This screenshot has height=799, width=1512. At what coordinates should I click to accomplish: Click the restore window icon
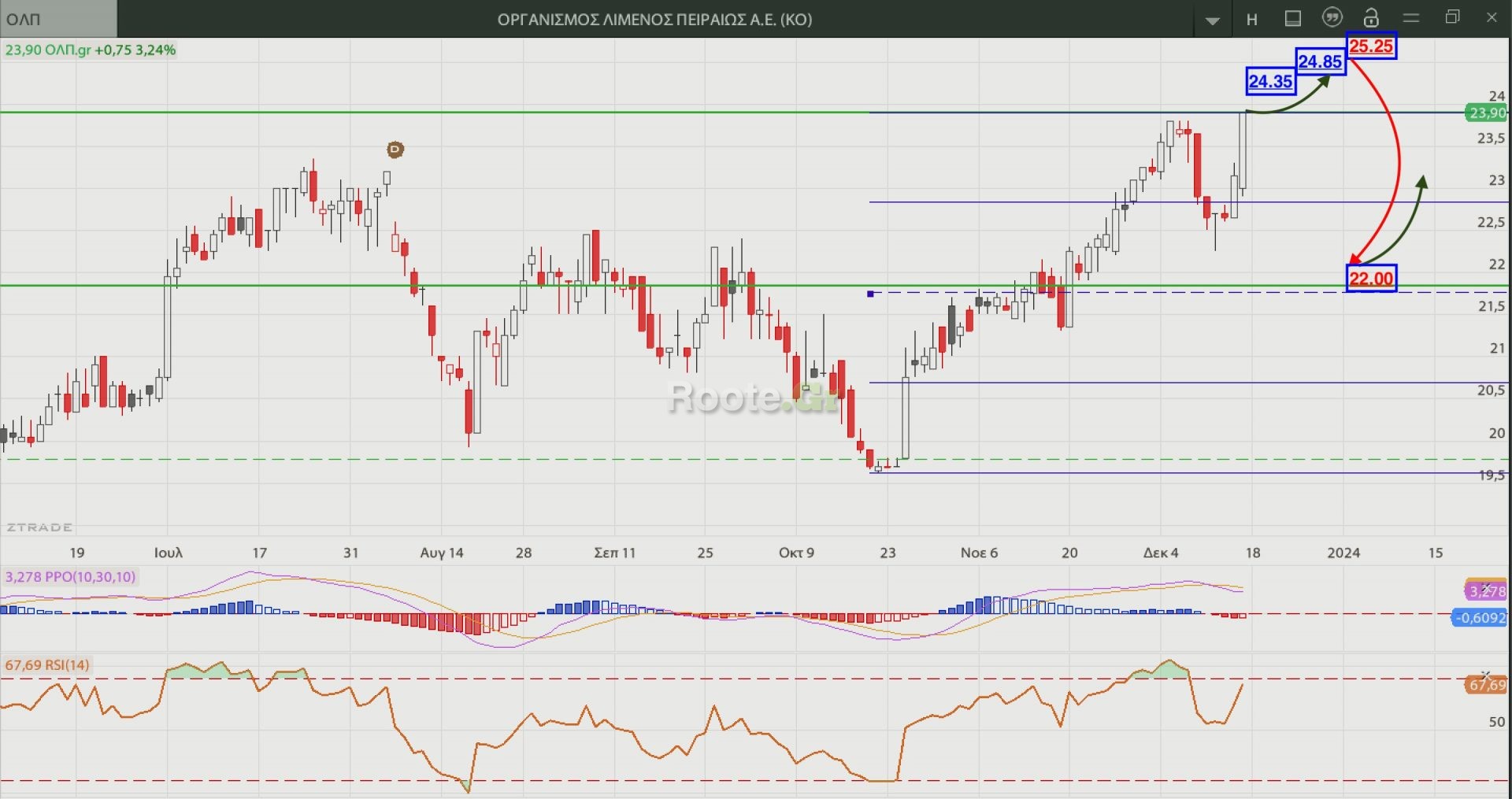pos(1453,17)
